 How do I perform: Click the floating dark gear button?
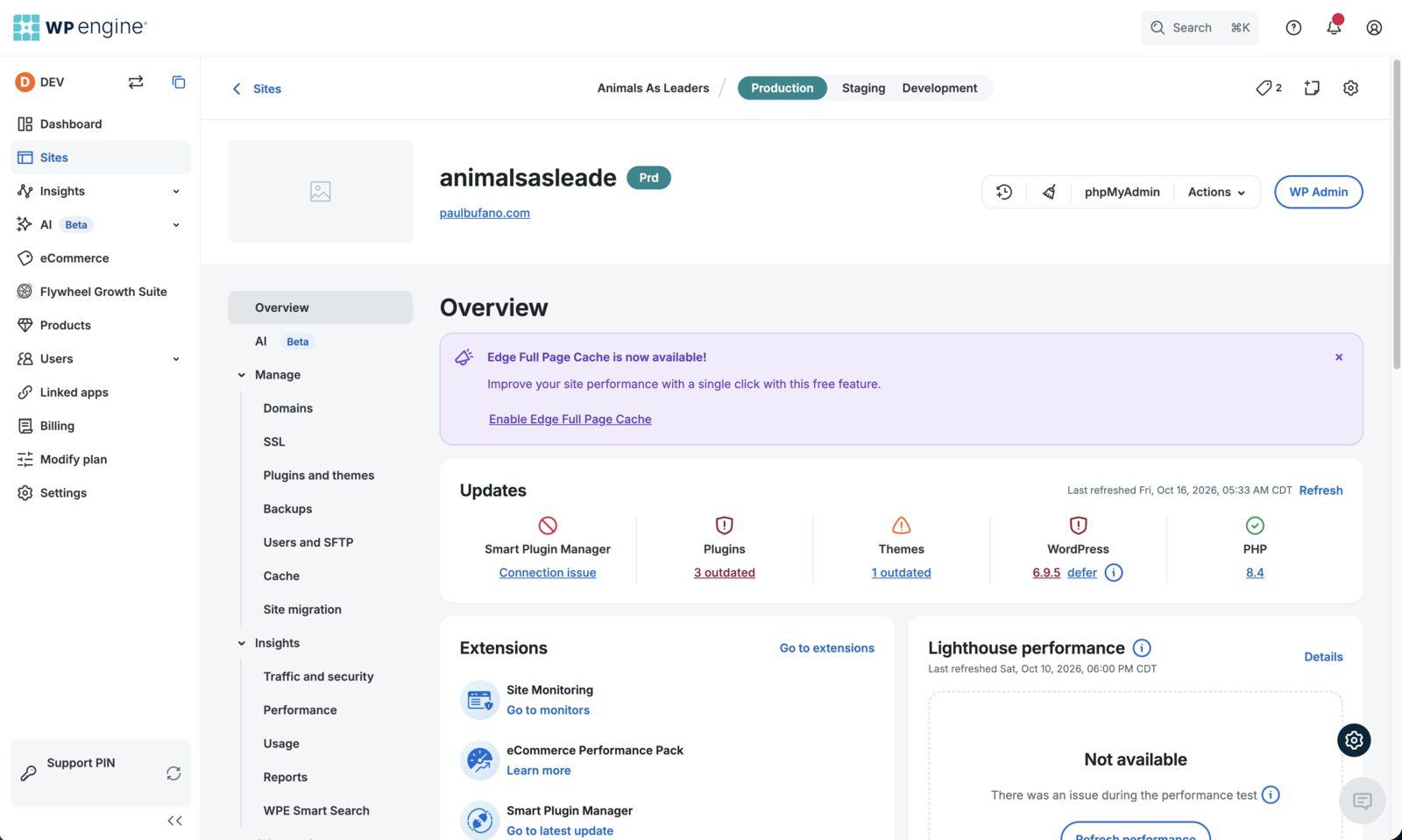pyautogui.click(x=1354, y=740)
